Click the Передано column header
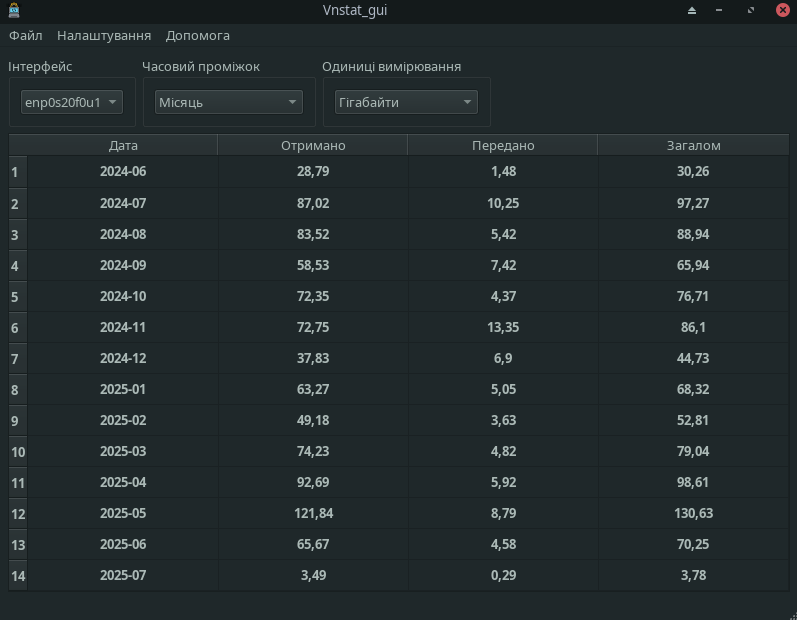This screenshot has width=797, height=620. [503, 145]
